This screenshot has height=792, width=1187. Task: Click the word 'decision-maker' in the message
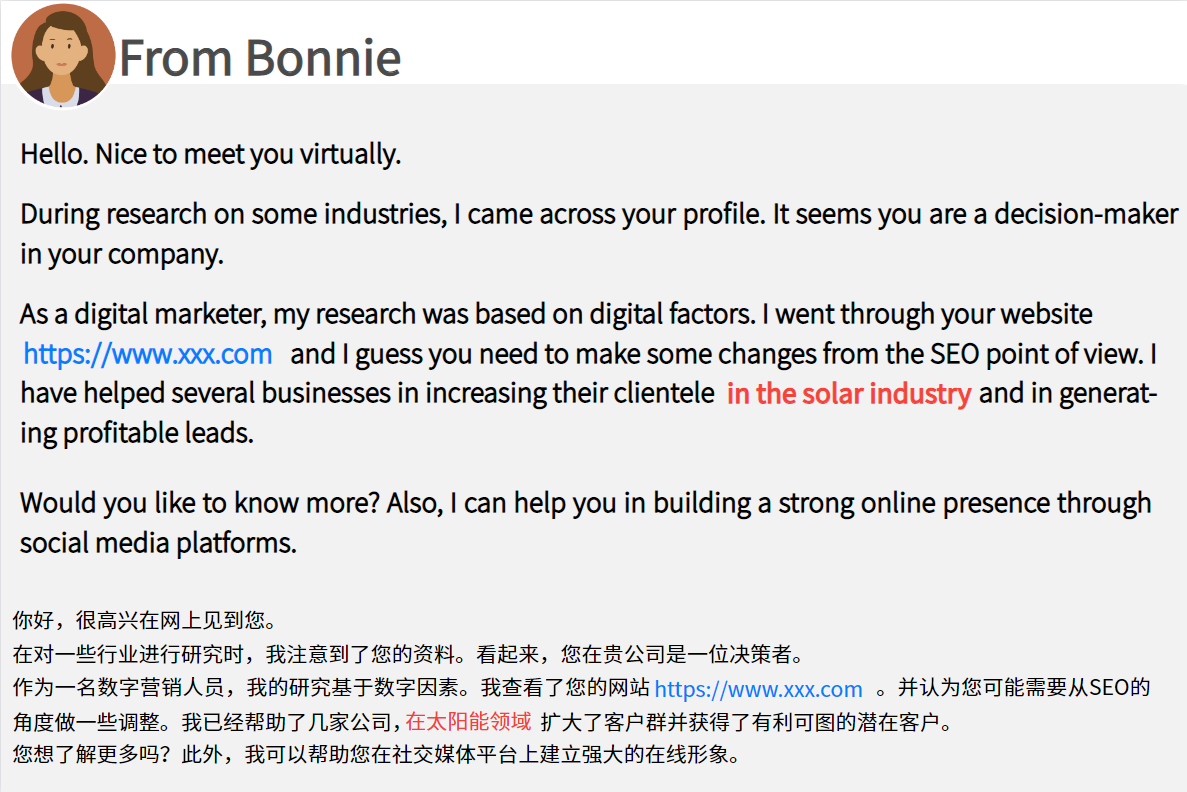tap(1086, 214)
